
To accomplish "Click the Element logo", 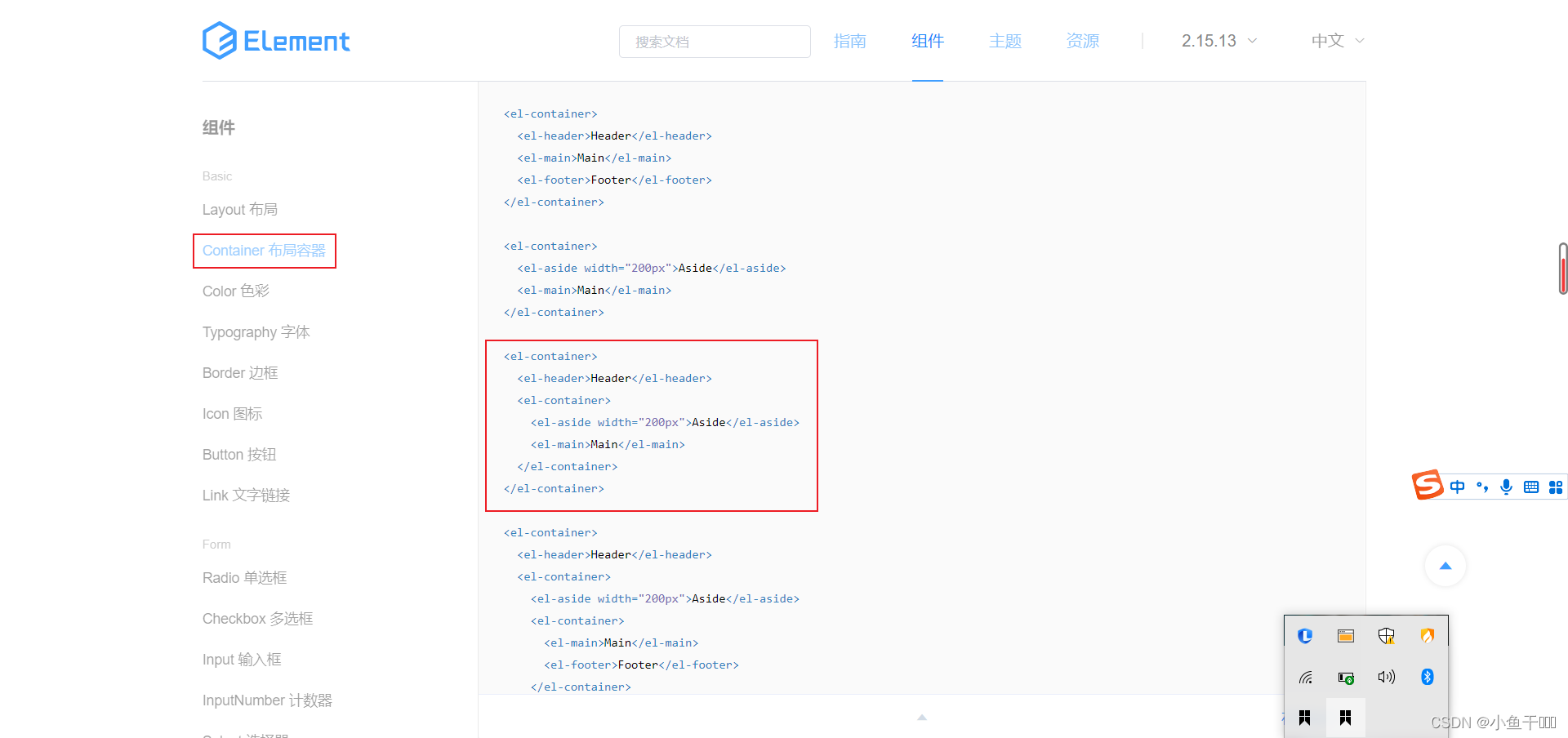I will pos(276,41).
